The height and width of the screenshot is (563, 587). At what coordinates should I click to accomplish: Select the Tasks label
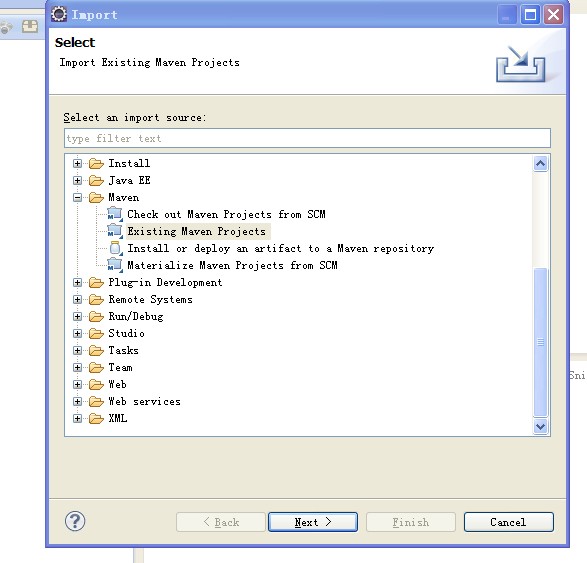tap(124, 350)
